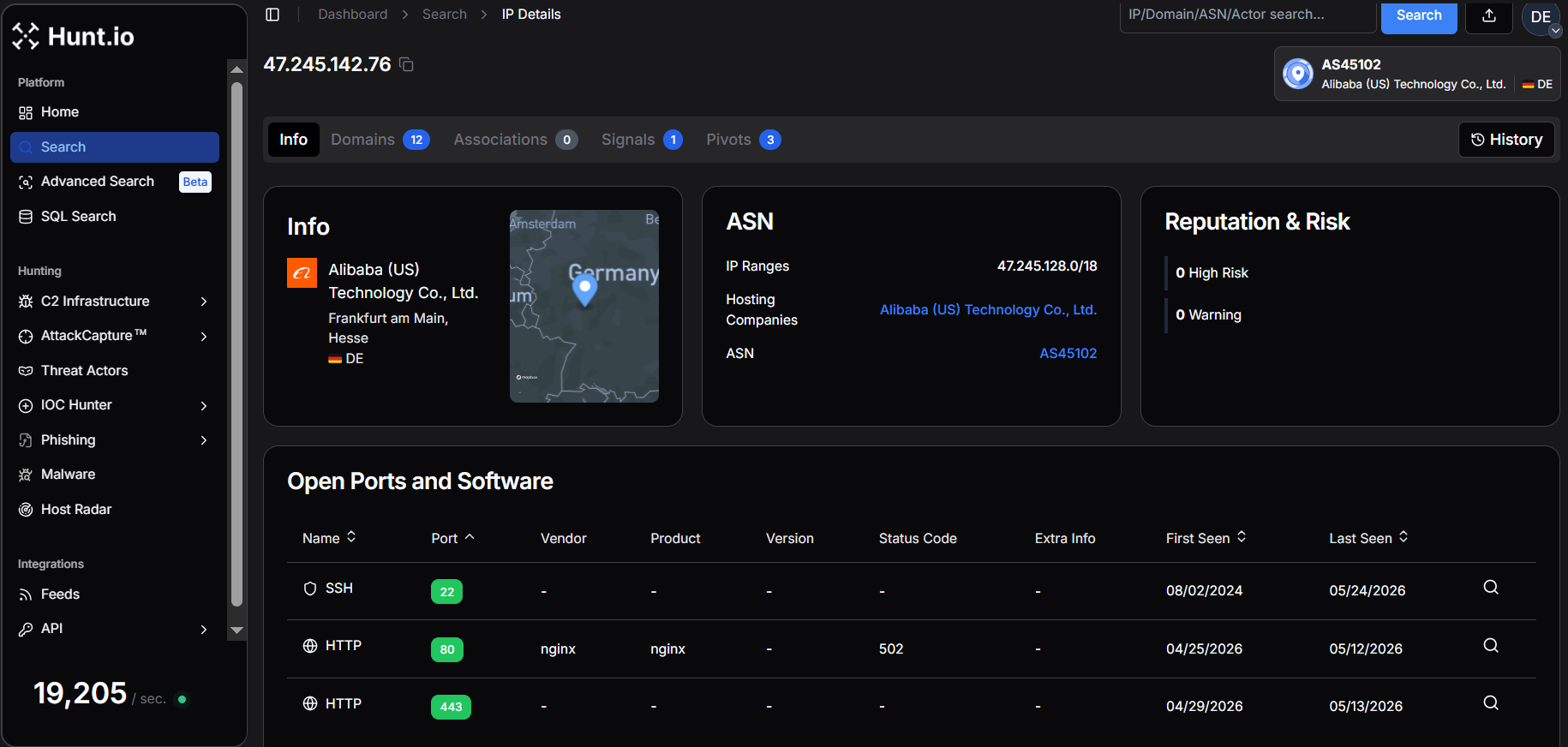
Task: Click the 0 Warning indicator
Action: click(x=1208, y=315)
